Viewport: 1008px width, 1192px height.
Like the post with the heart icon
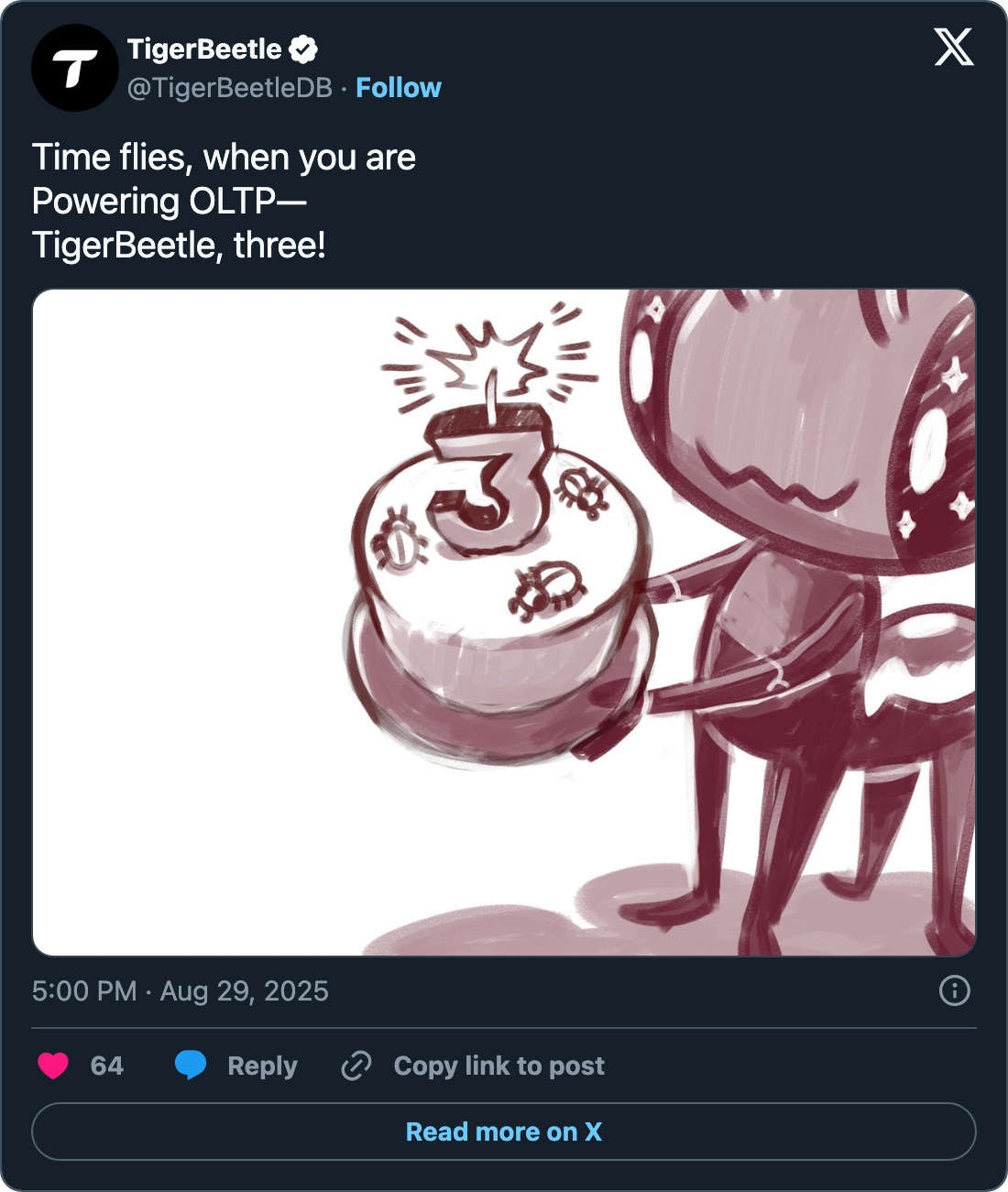pyautogui.click(x=53, y=1066)
